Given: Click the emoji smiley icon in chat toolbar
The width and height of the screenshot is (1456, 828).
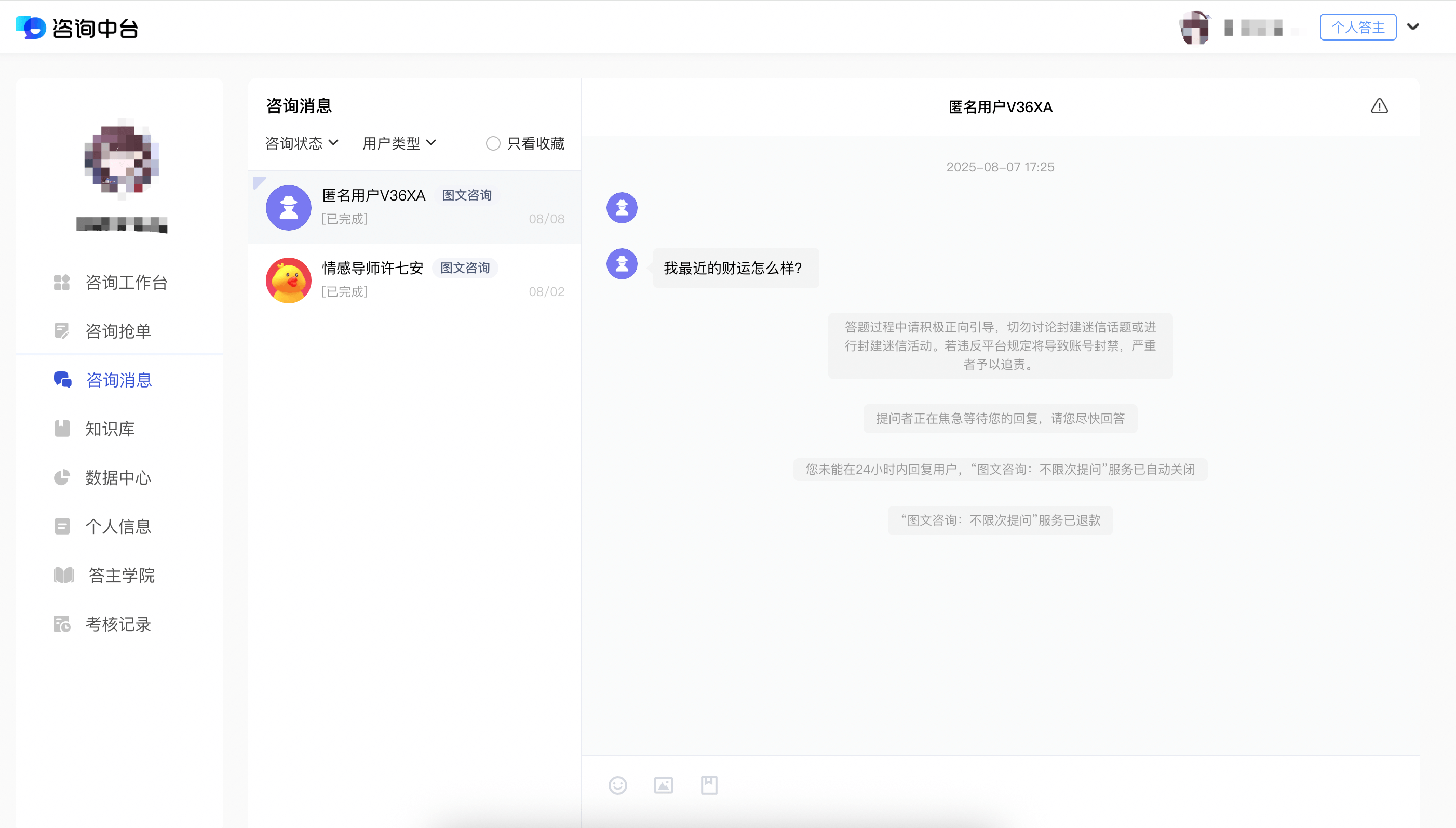Looking at the screenshot, I should pos(617,785).
